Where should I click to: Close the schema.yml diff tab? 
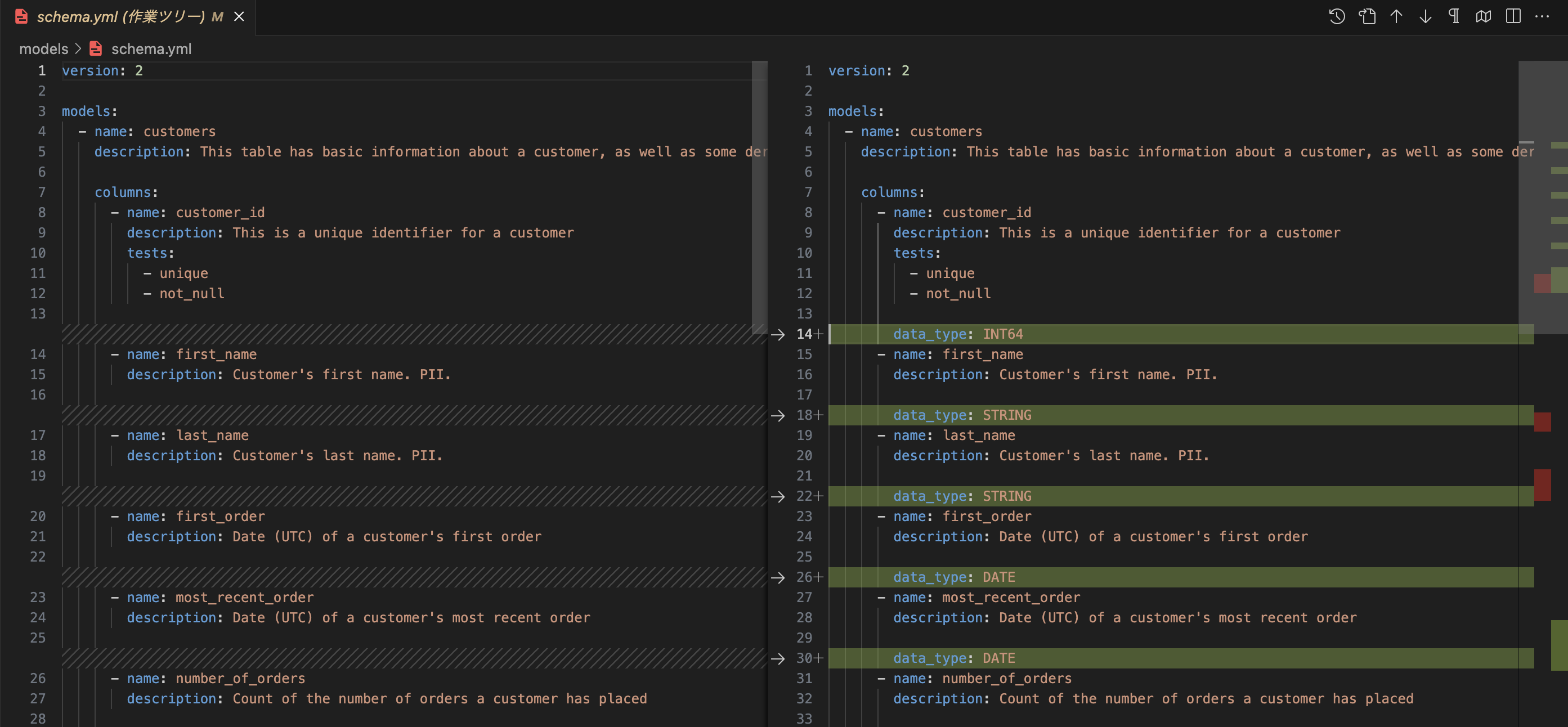click(x=239, y=17)
